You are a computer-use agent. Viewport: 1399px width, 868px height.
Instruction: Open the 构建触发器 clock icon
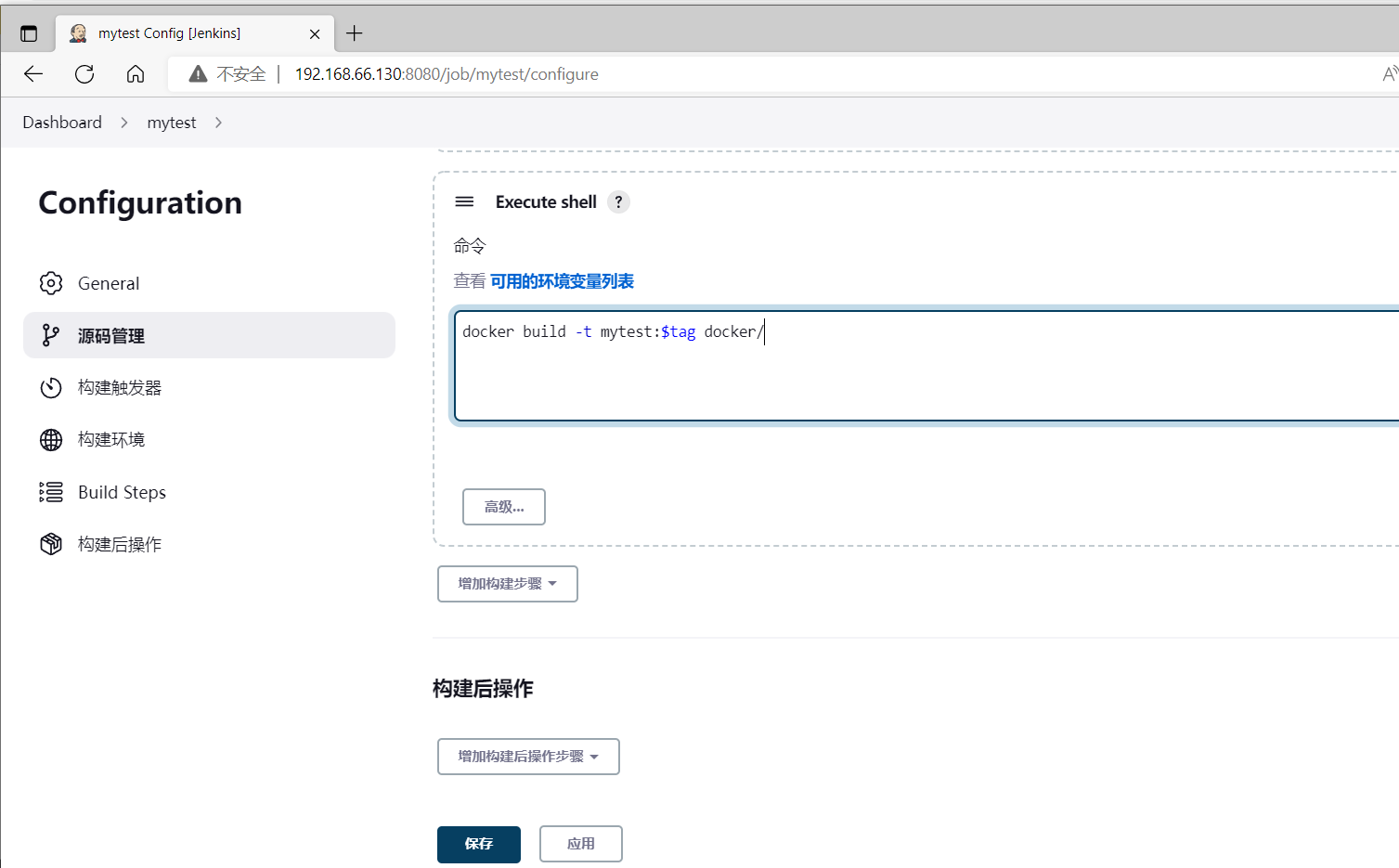click(x=51, y=387)
